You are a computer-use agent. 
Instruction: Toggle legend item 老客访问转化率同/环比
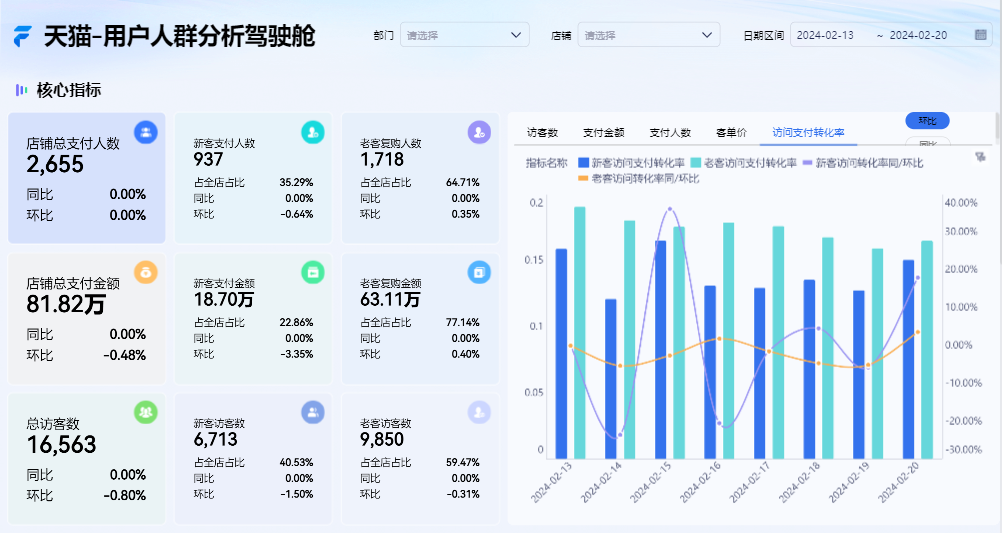coord(638,178)
